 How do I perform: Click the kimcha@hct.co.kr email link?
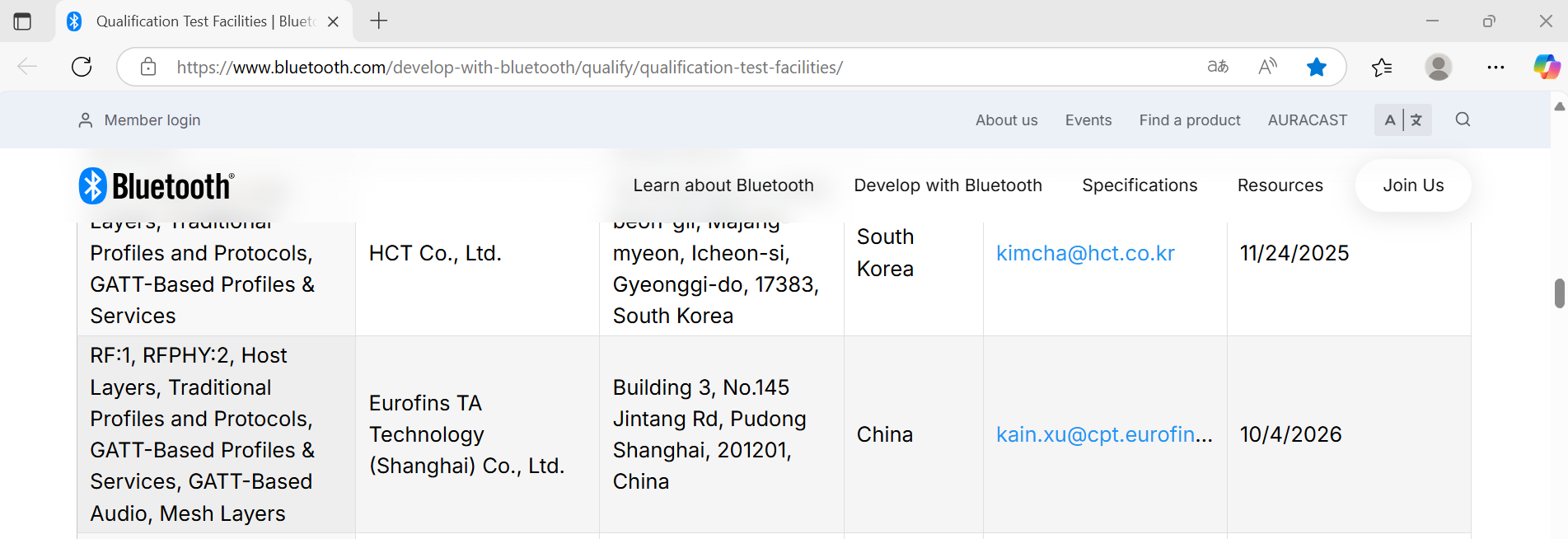(x=1085, y=253)
